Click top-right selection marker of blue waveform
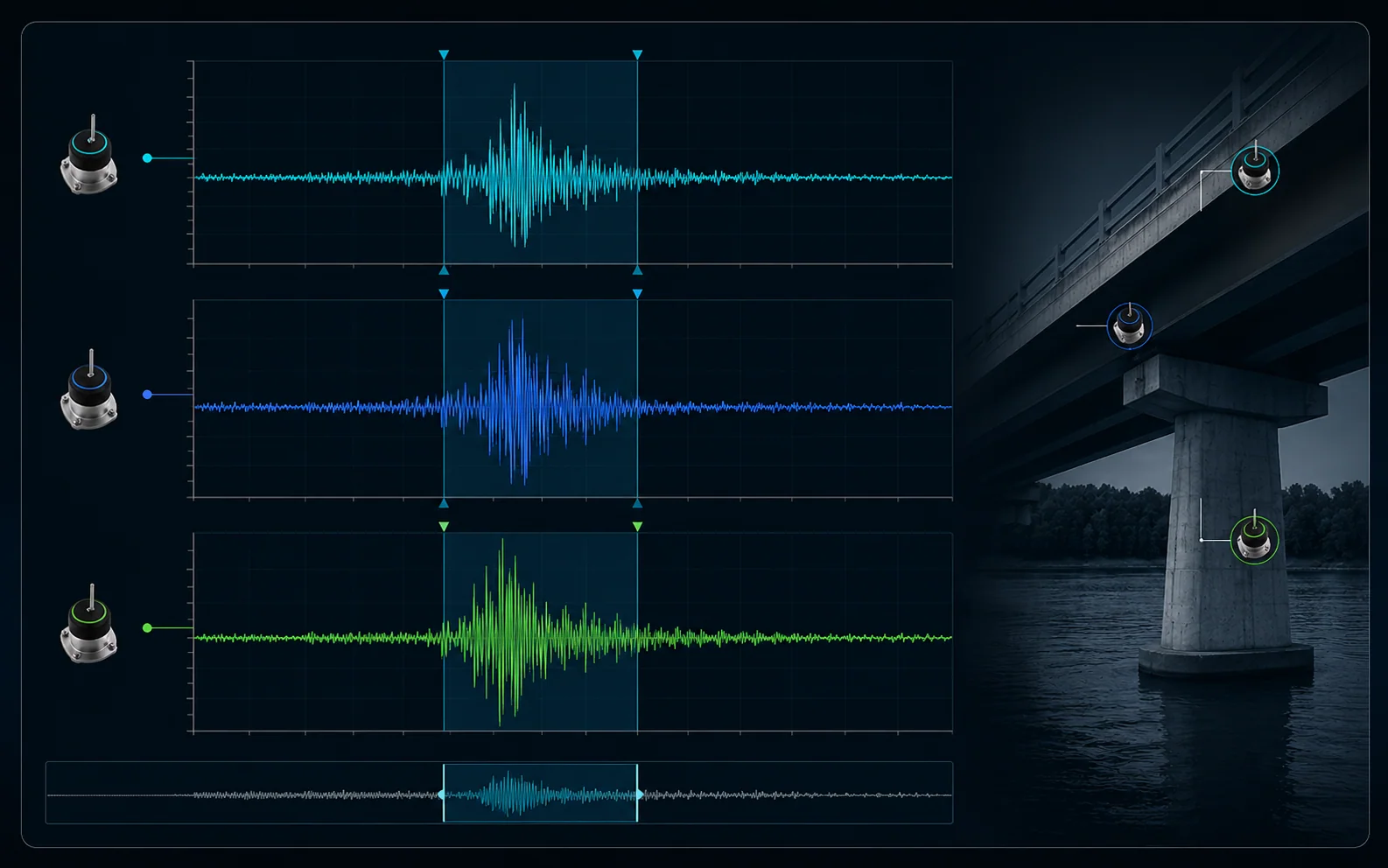Image resolution: width=1388 pixels, height=868 pixels. [x=637, y=294]
